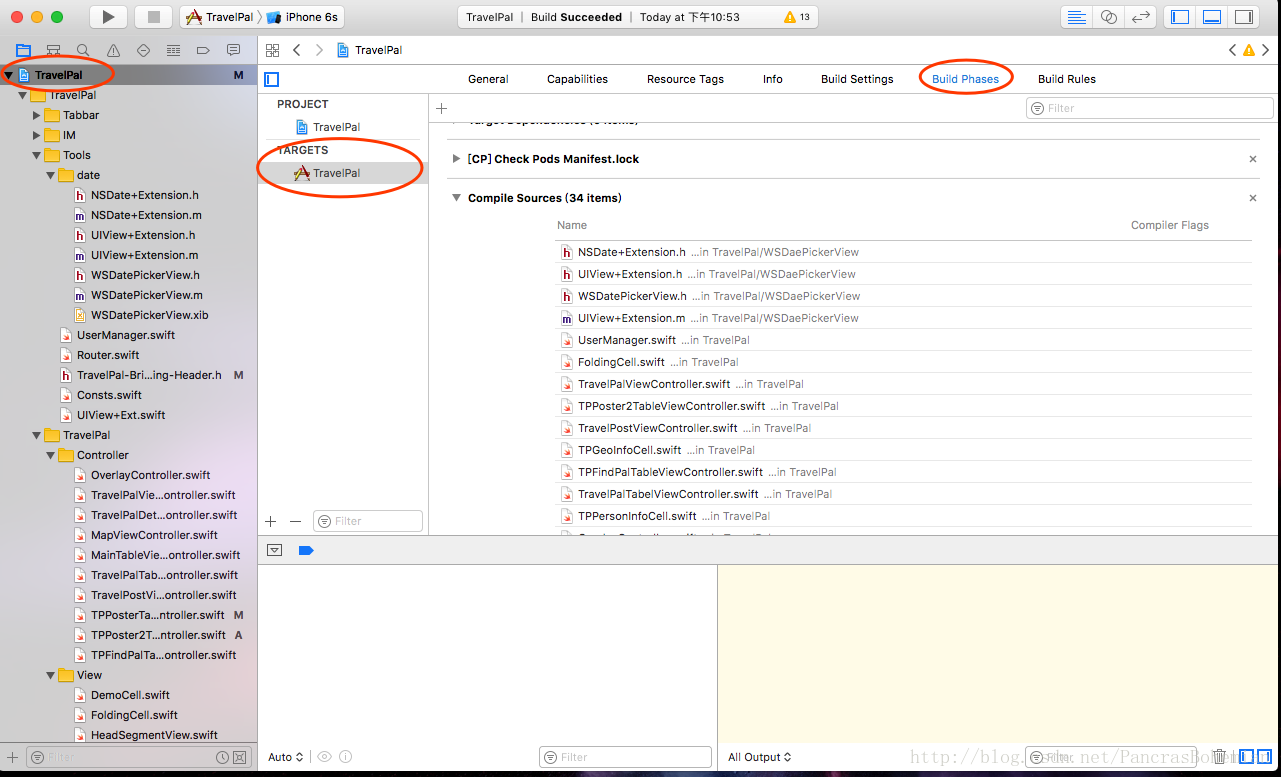
Task: Filter by recent files
Action: click(x=220, y=757)
